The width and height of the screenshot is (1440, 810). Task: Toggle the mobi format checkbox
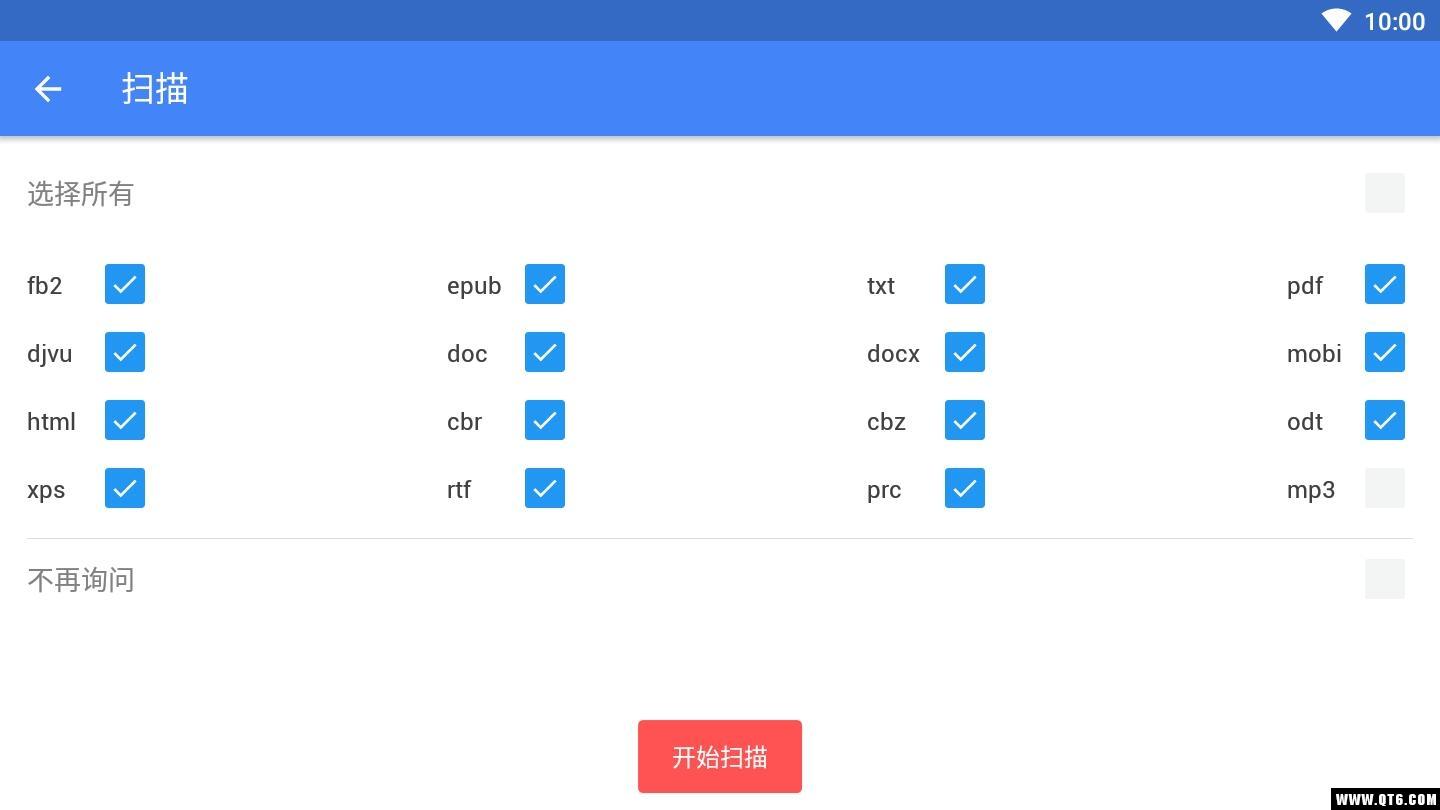(x=1385, y=352)
